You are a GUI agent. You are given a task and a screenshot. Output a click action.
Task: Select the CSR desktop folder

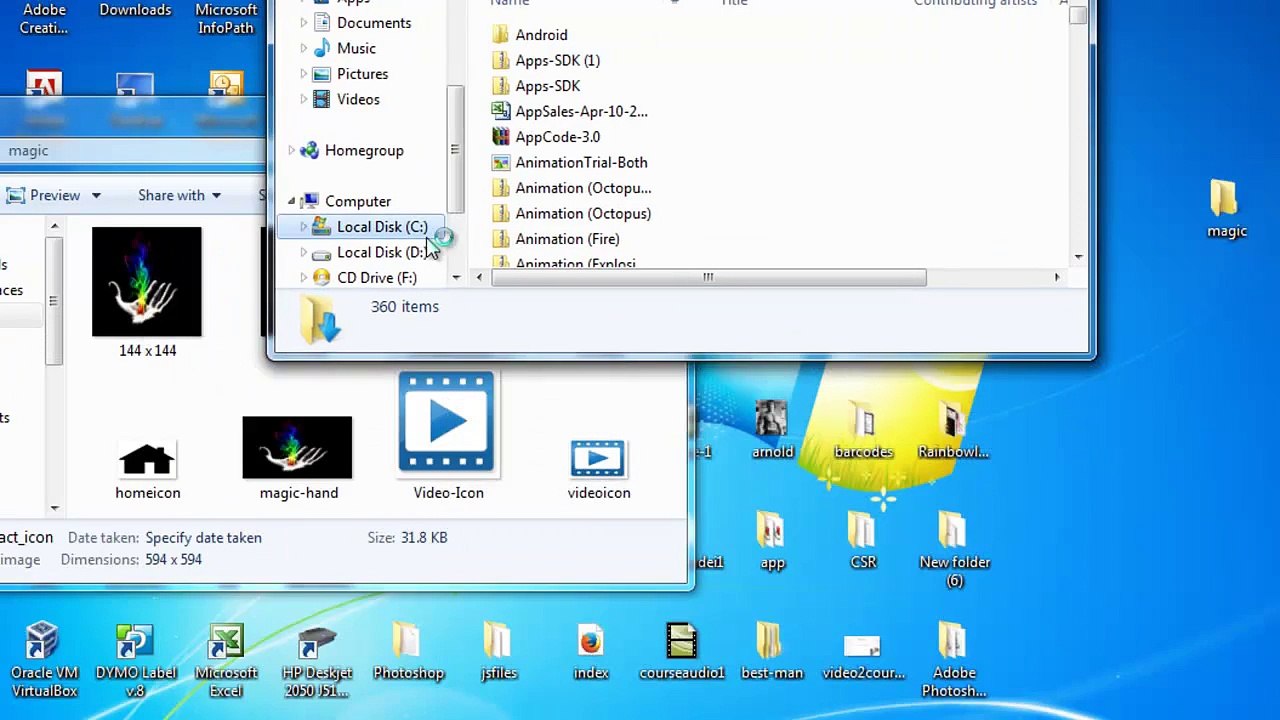pos(863,541)
